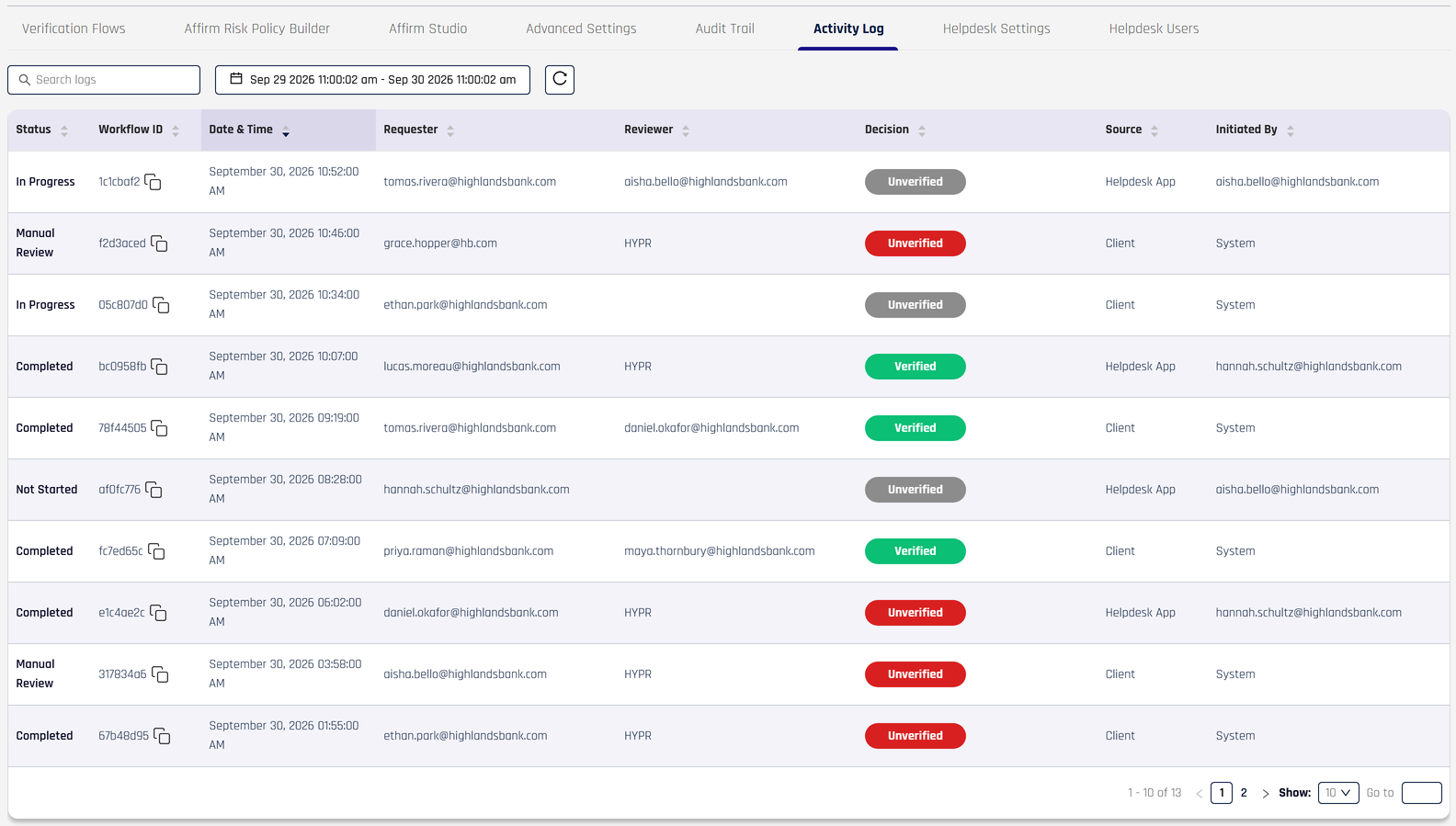Click Verified badge for lucas.moreau row

[x=916, y=367]
